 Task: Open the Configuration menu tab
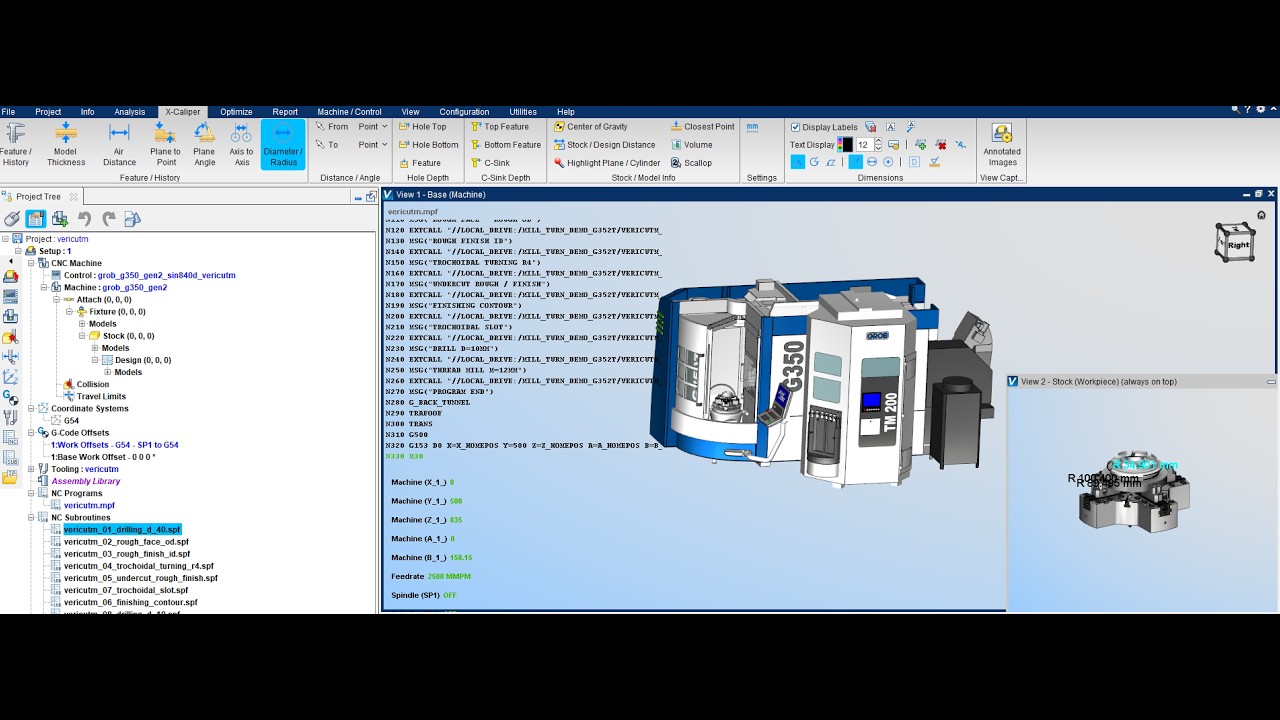464,112
